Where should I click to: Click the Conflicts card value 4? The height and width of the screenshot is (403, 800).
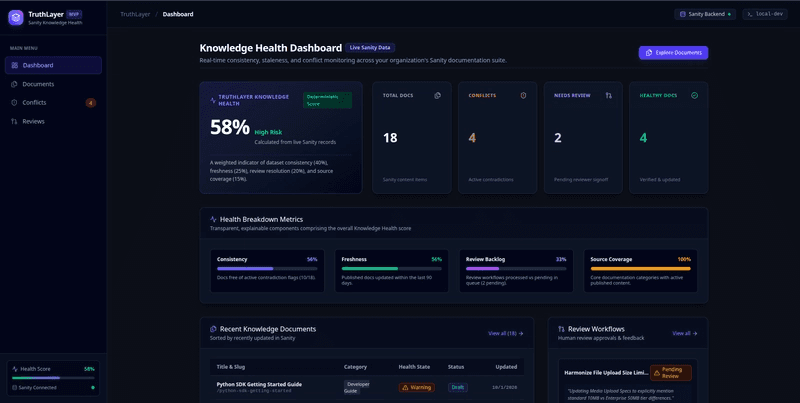(x=472, y=138)
